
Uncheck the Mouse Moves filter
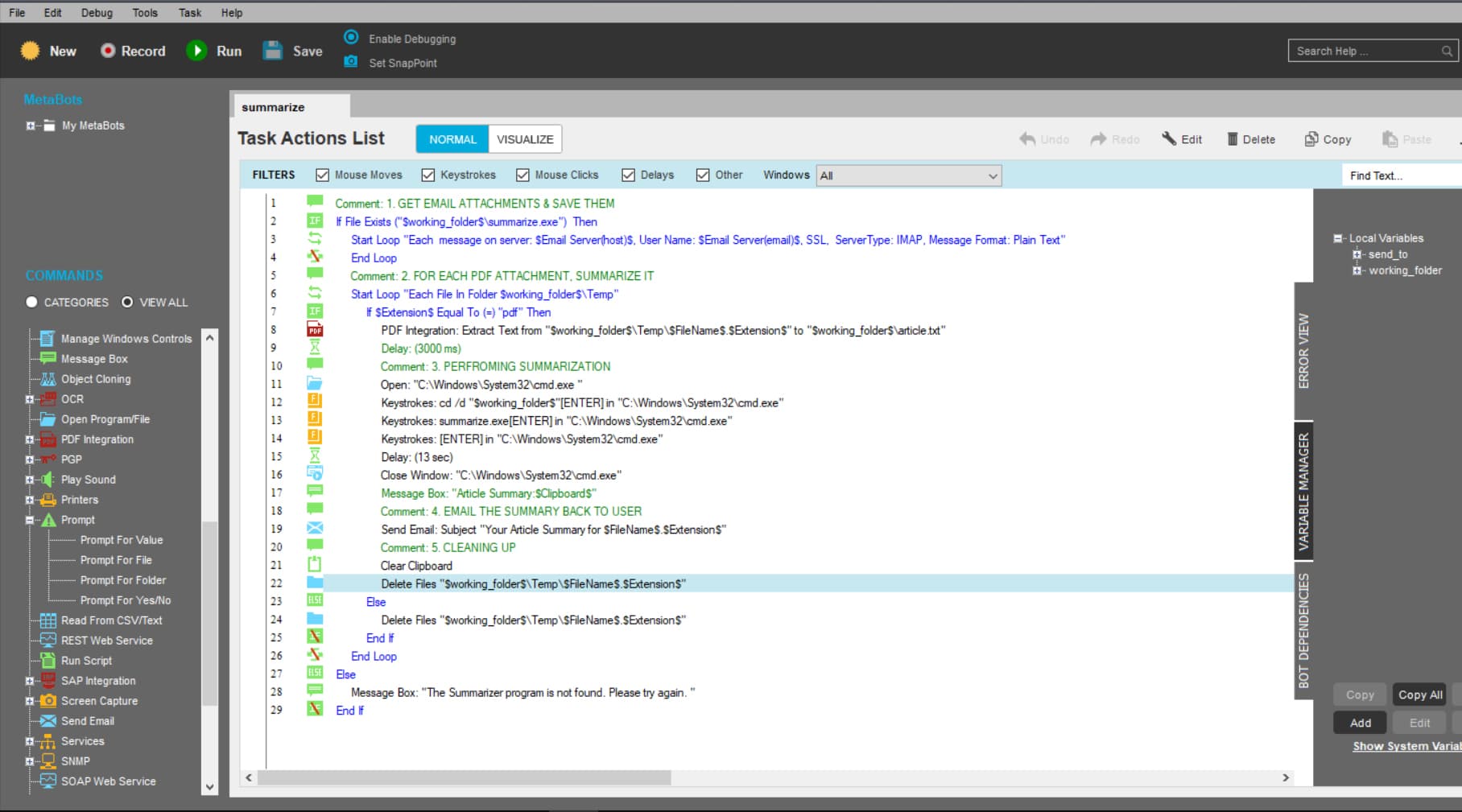click(322, 175)
